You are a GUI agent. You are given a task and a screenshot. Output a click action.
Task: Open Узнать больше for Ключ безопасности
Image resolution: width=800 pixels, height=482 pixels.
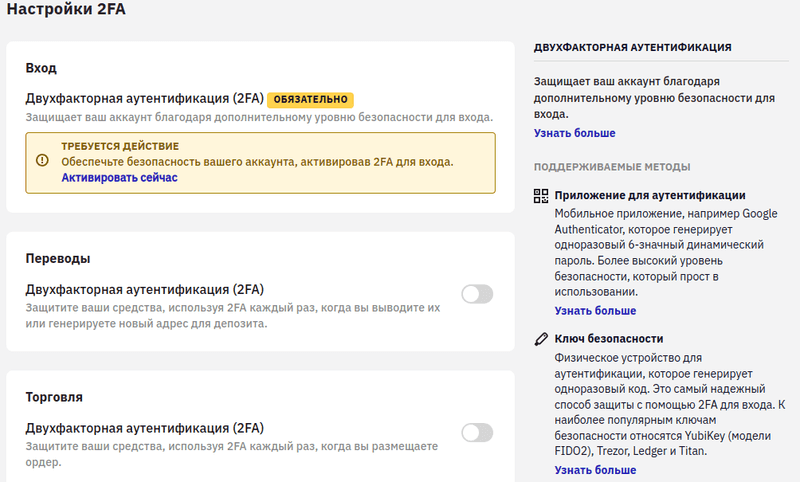pyautogui.click(x=595, y=470)
